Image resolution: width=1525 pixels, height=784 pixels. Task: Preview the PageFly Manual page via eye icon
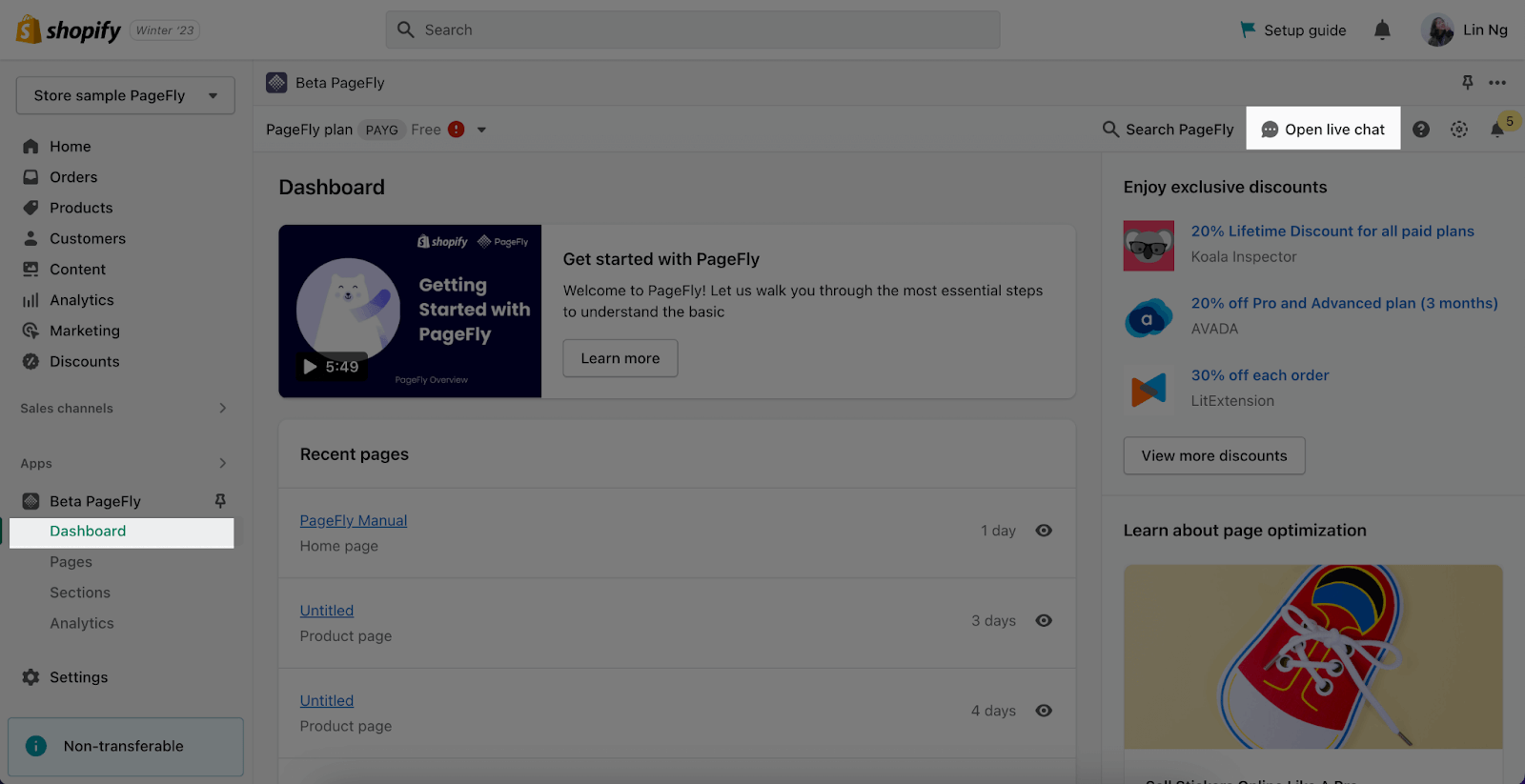1044,531
